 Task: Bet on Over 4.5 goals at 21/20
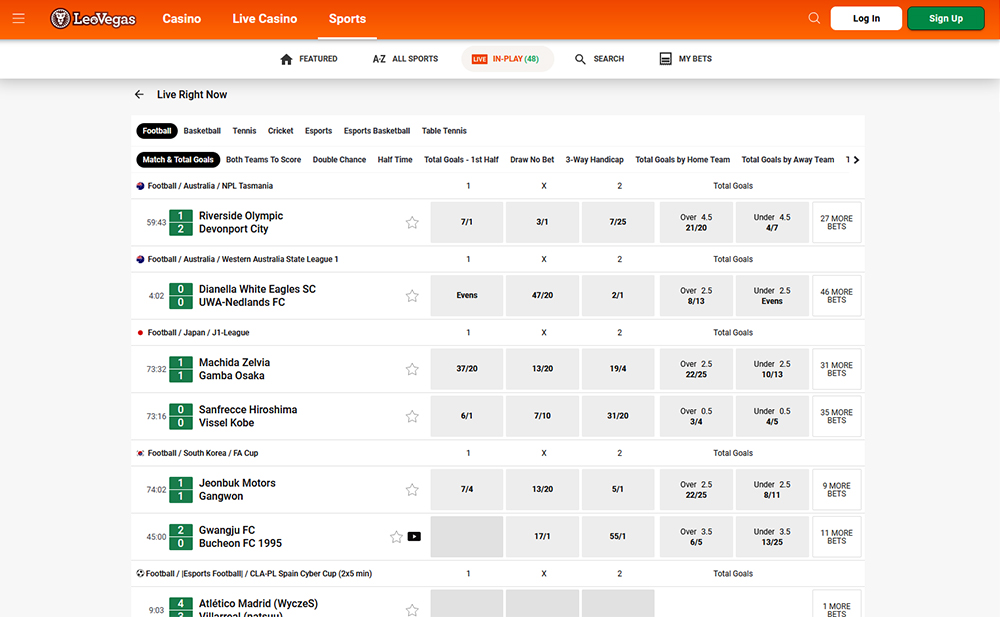pyautogui.click(x=696, y=222)
